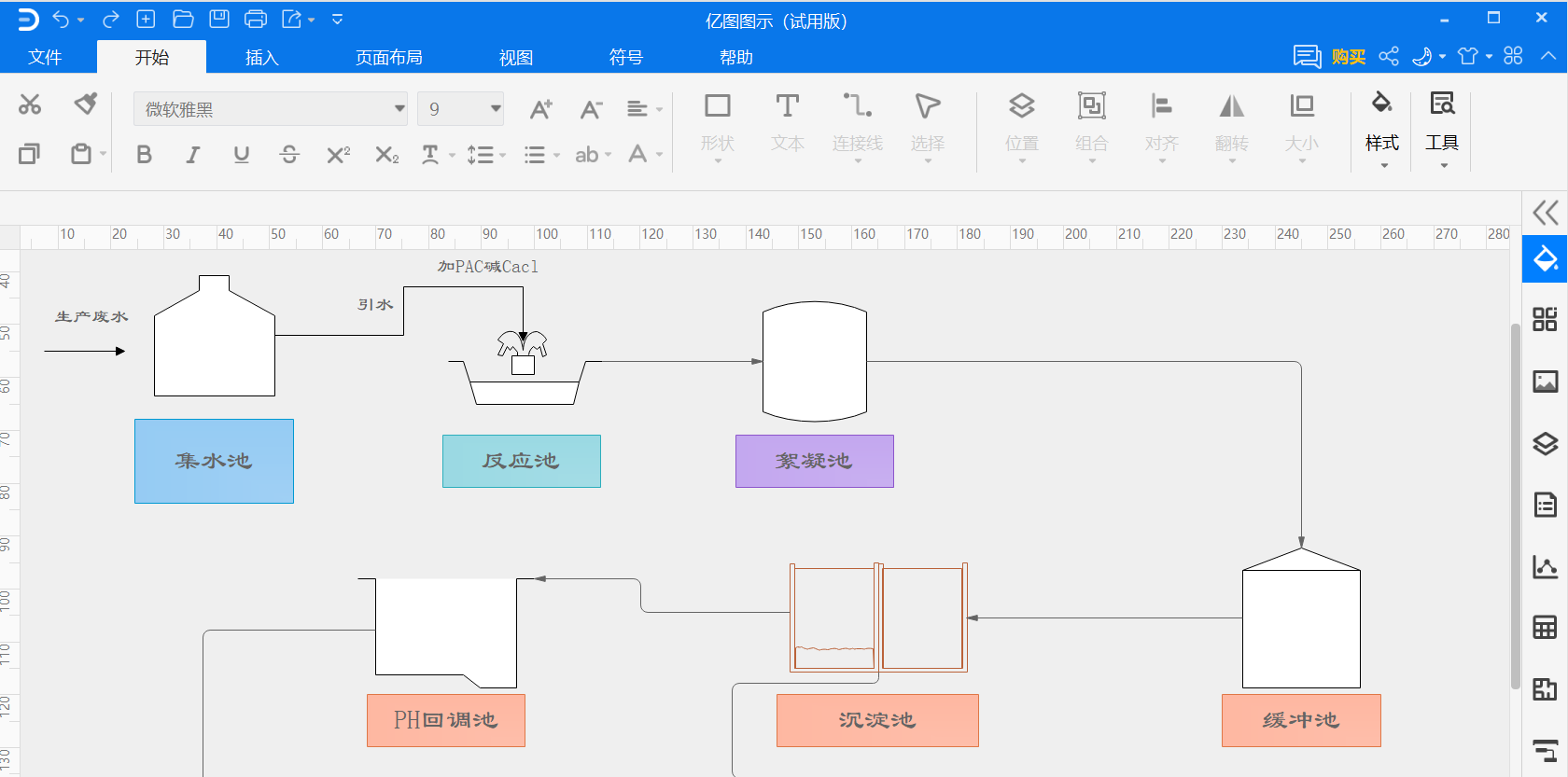The width and height of the screenshot is (1568, 777).
Task: Click the Increase Font Size icon
Action: [540, 109]
